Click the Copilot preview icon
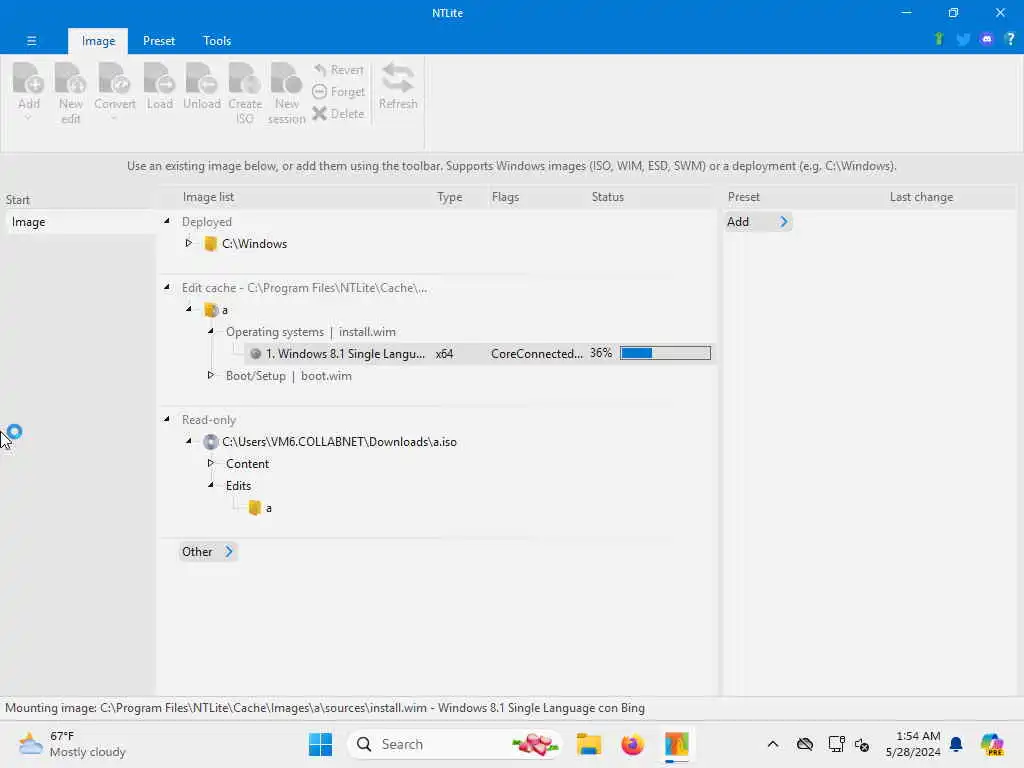Image resolution: width=1024 pixels, height=768 pixels. (x=992, y=744)
